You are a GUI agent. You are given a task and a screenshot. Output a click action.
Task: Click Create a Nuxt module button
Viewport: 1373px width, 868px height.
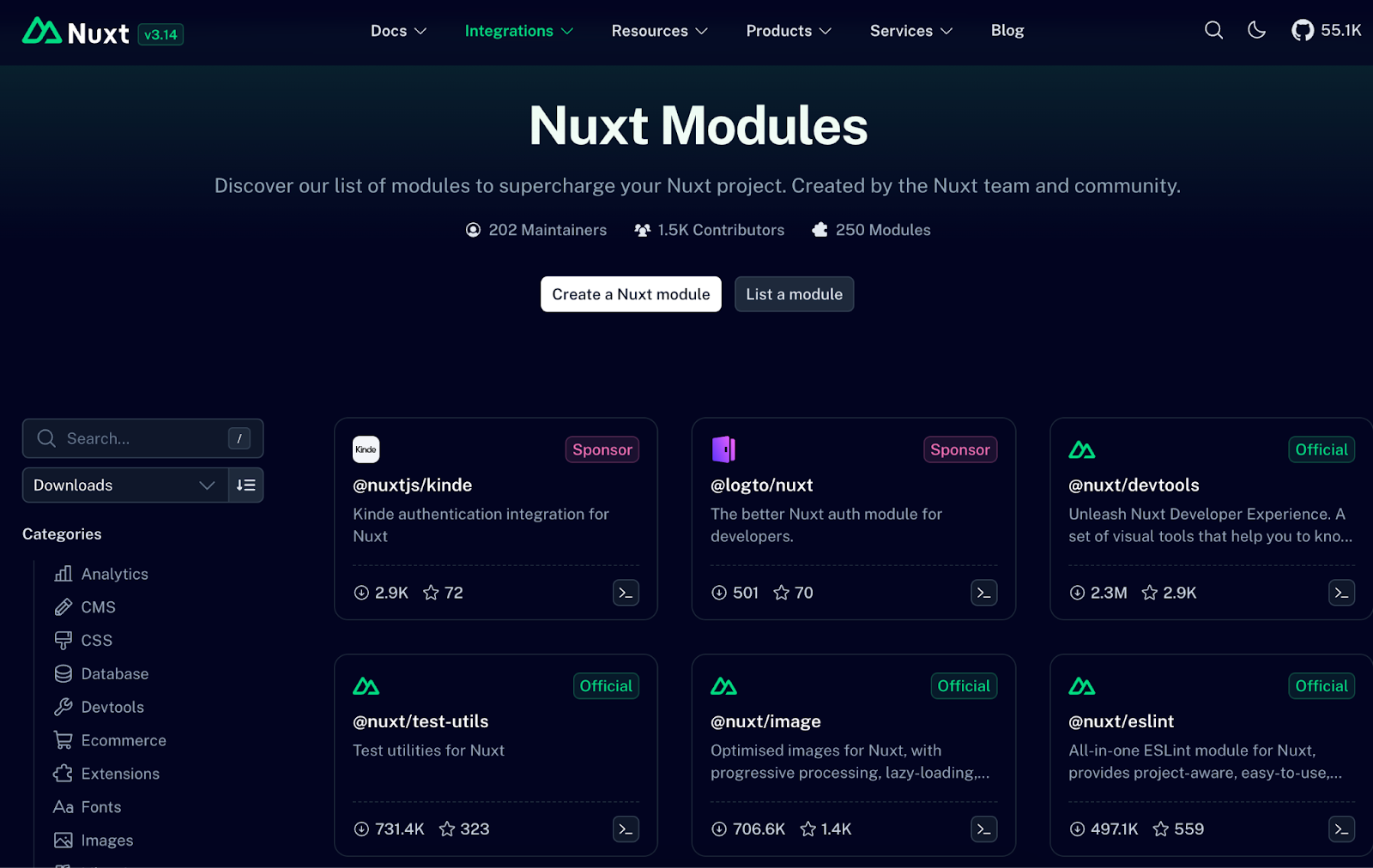tap(631, 294)
